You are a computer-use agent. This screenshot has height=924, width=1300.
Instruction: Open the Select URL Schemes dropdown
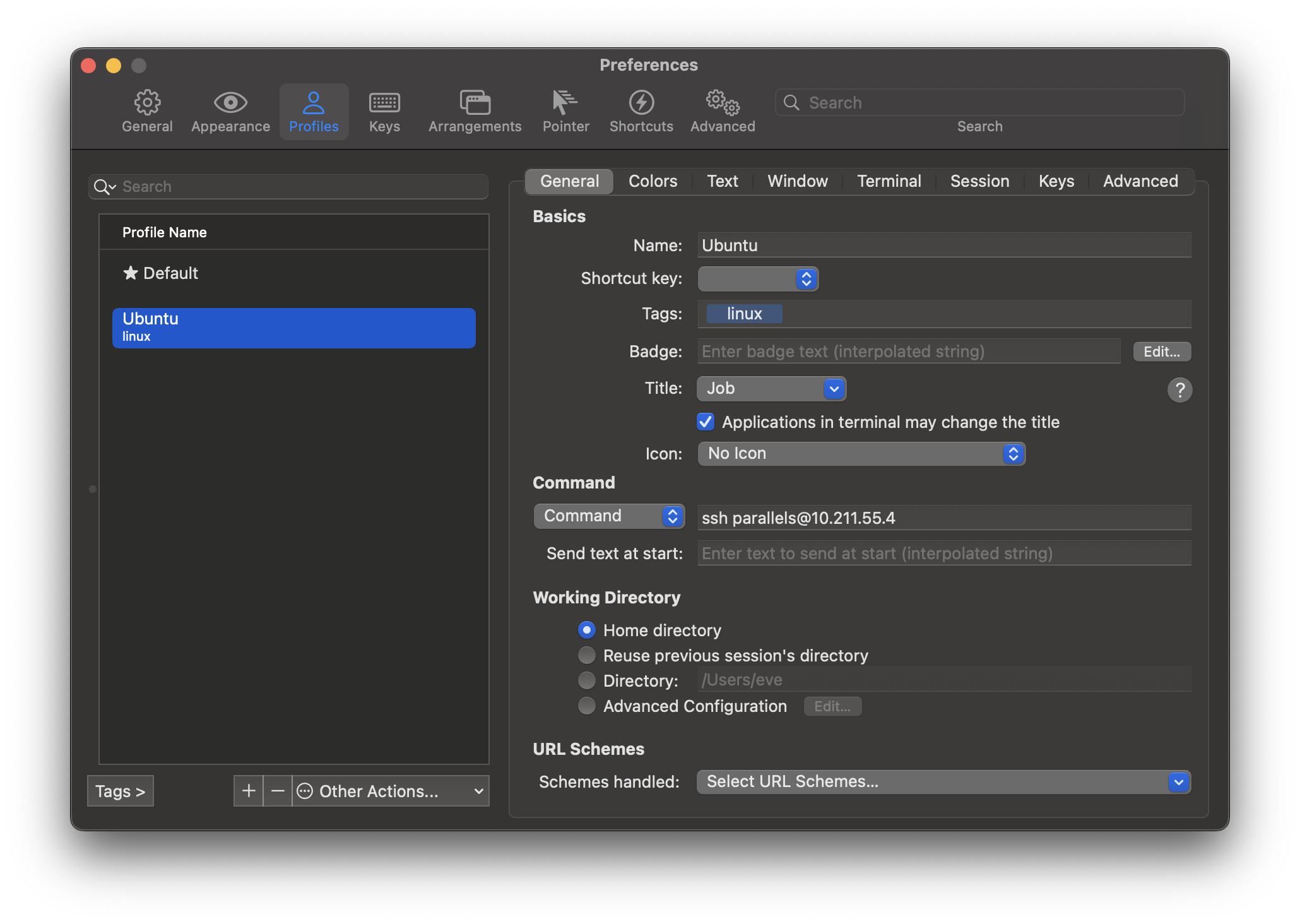click(944, 781)
